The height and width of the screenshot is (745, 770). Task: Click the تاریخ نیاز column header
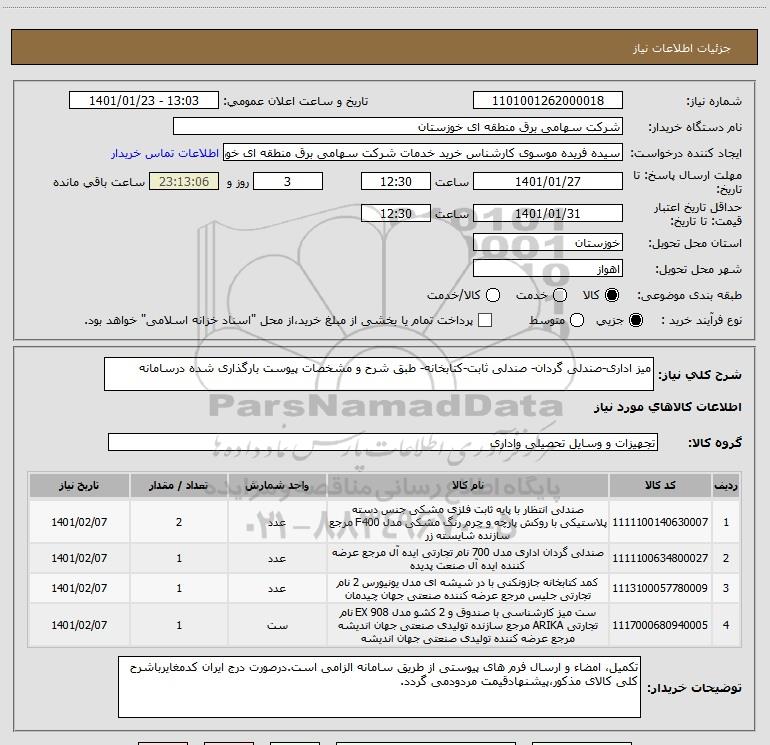(81, 485)
